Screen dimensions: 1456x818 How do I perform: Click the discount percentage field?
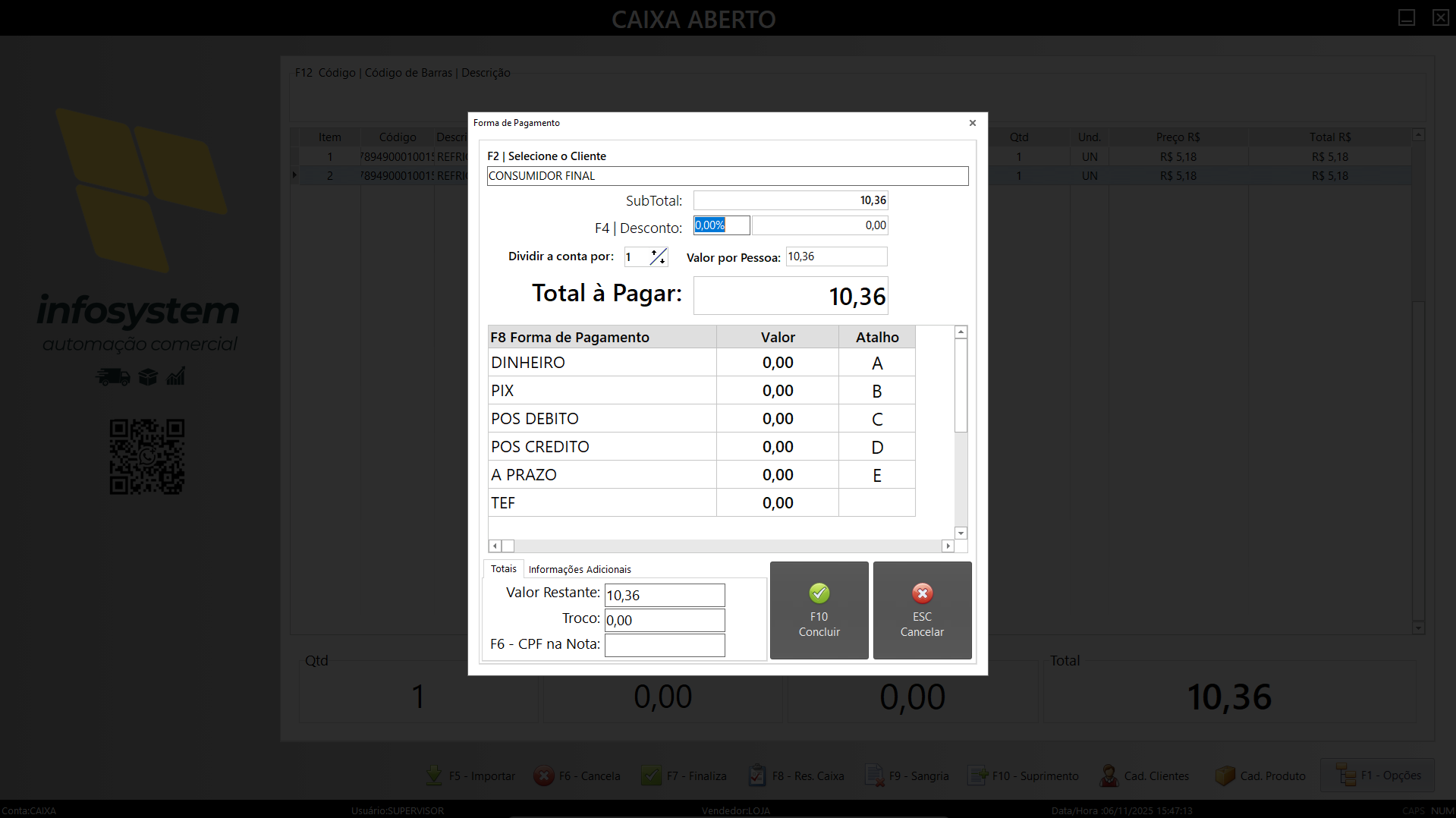pos(721,225)
